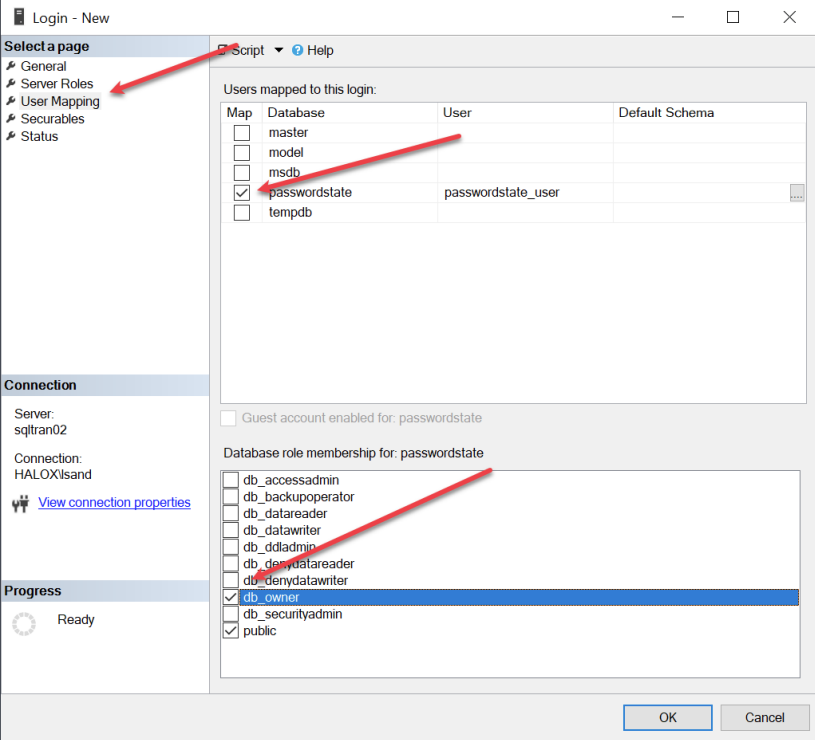Click the Default Schema column header
Screen dimensions: 815x740
(709, 113)
